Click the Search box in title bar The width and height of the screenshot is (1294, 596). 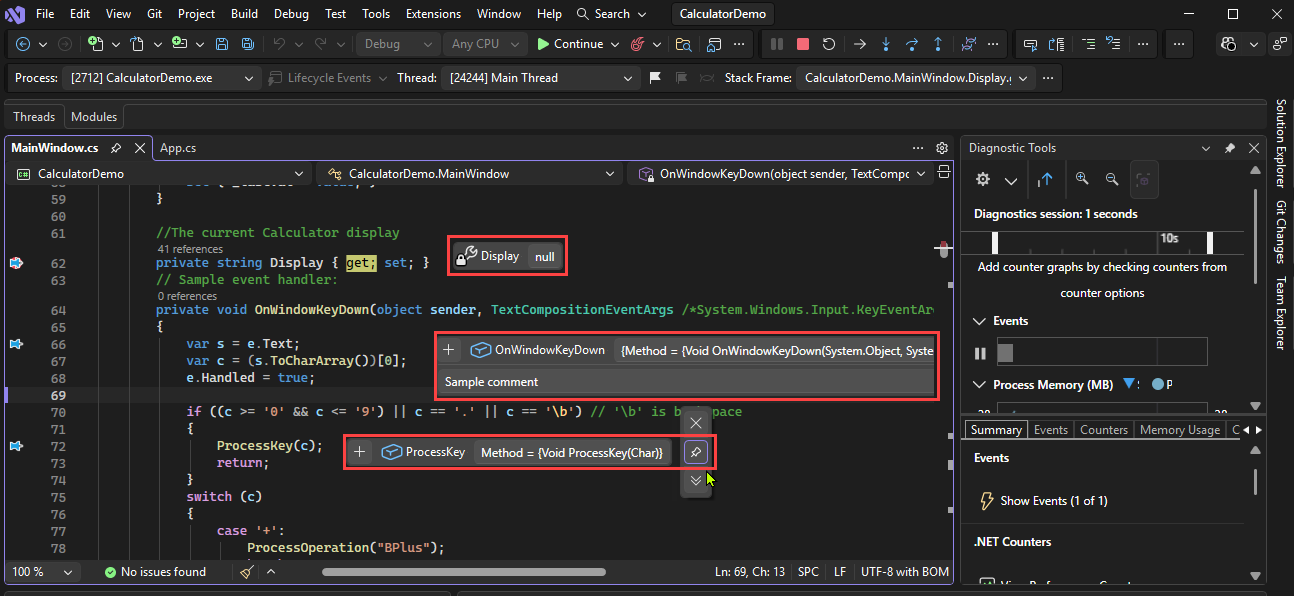pyautogui.click(x=612, y=14)
